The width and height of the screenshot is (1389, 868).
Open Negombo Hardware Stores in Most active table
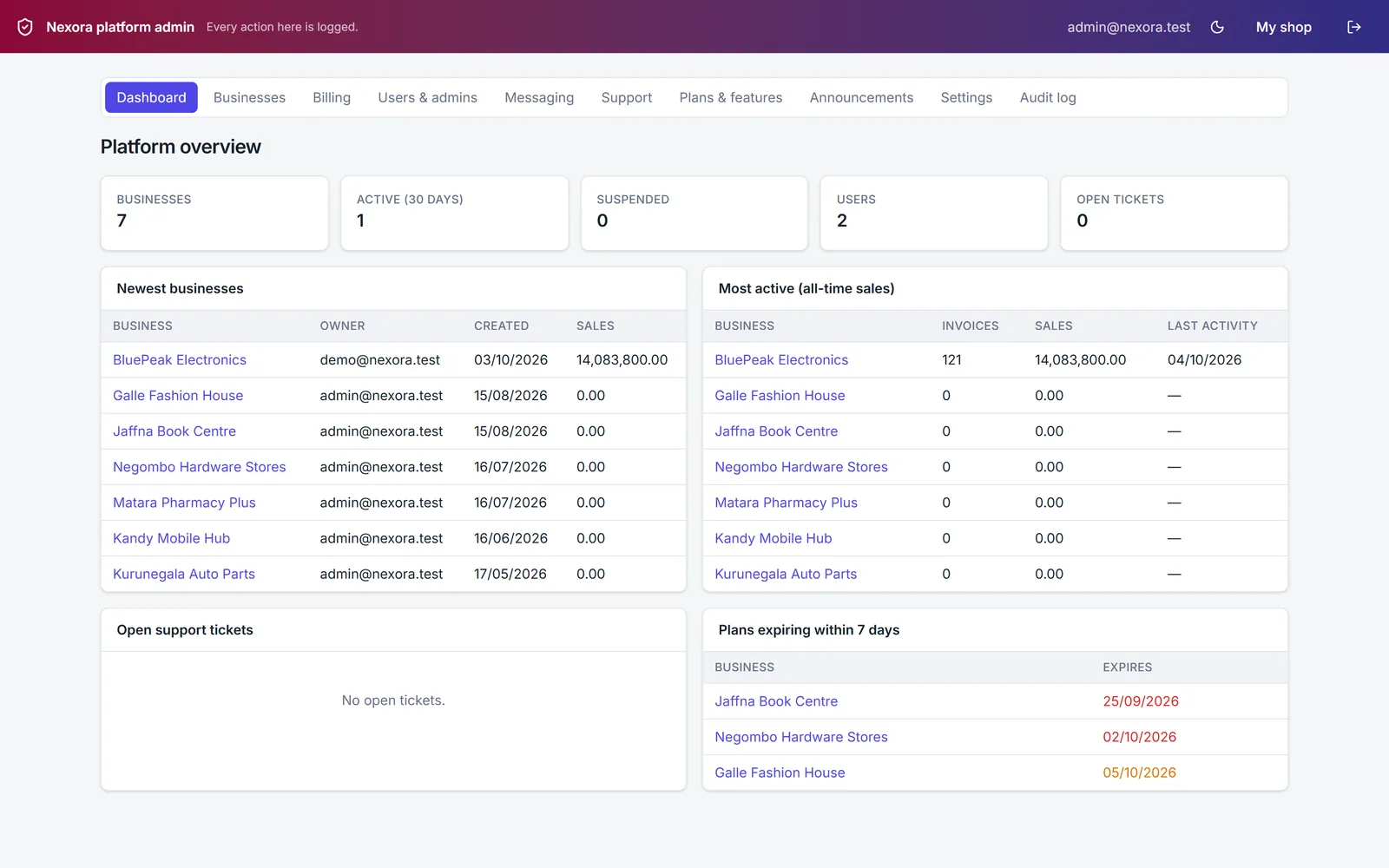[801, 466]
